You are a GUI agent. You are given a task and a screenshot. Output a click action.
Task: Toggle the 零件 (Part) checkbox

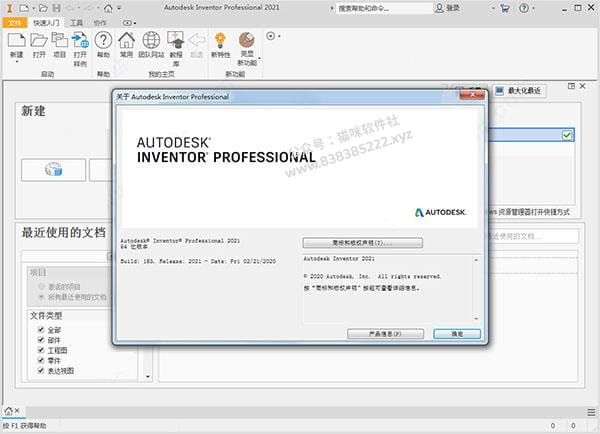point(41,360)
